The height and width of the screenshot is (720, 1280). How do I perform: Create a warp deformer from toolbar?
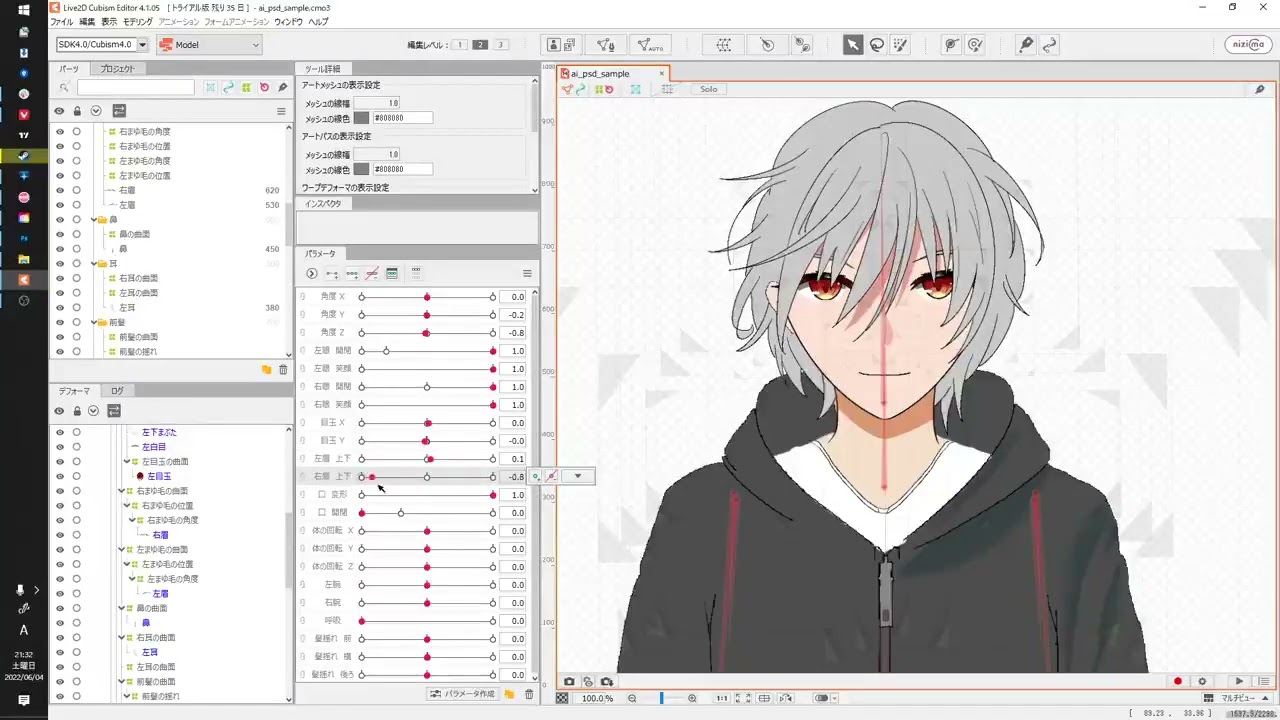click(724, 44)
